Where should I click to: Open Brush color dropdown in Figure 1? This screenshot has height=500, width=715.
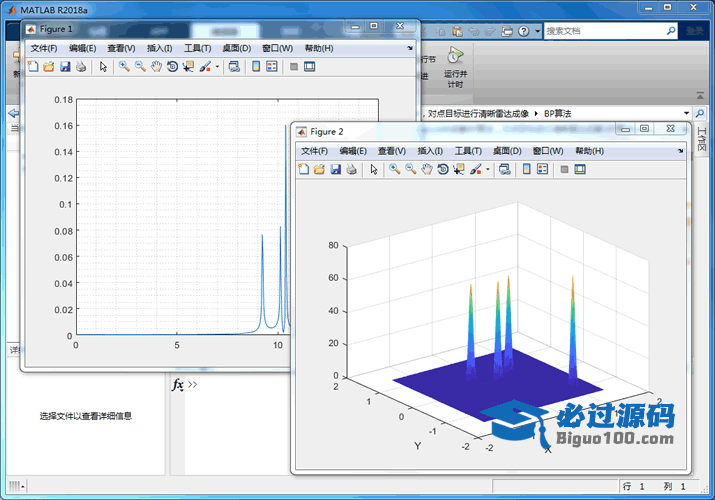(217, 67)
